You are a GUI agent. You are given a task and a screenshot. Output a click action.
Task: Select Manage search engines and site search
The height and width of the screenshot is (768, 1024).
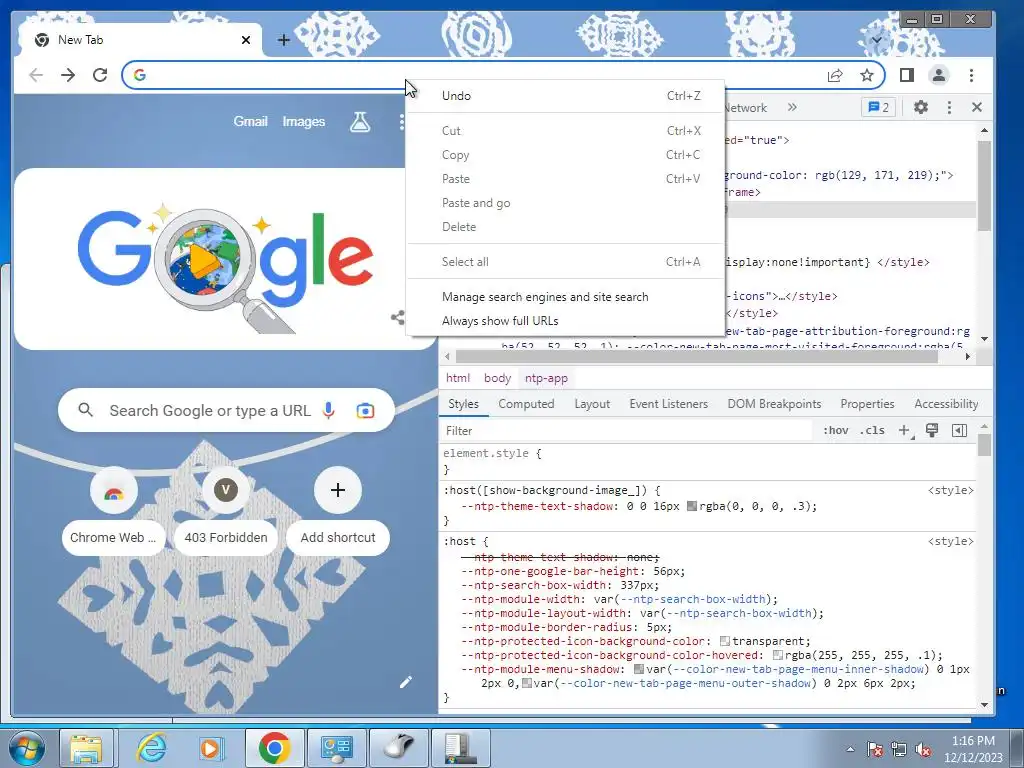click(566, 296)
